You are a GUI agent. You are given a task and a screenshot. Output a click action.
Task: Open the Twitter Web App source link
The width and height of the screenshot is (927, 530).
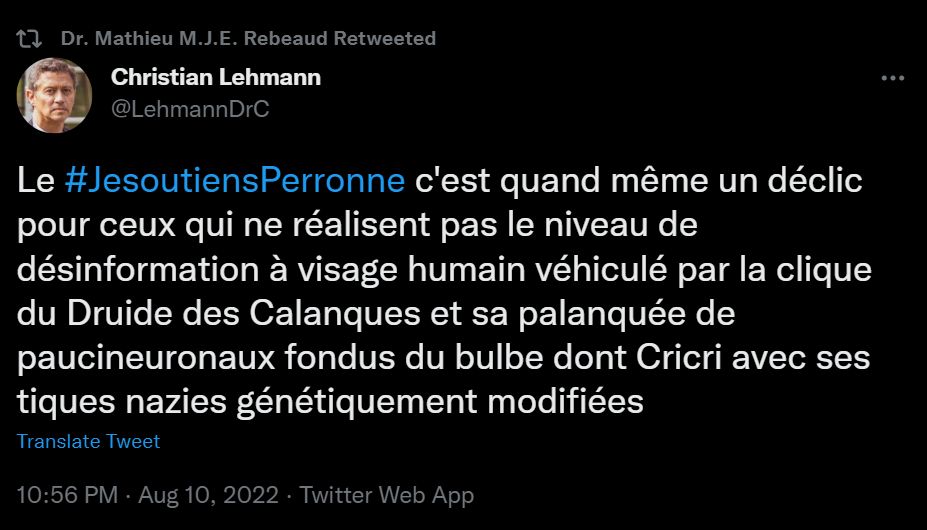point(387,495)
